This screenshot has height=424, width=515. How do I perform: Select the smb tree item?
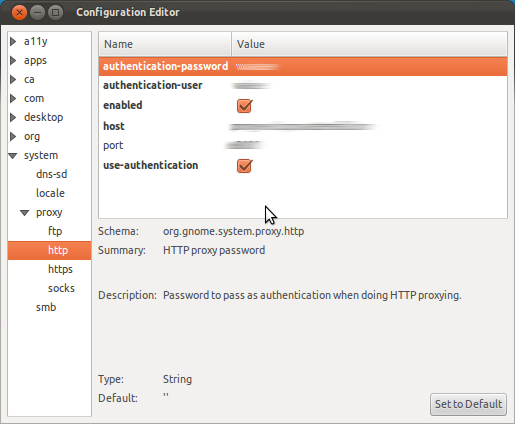click(x=46, y=307)
